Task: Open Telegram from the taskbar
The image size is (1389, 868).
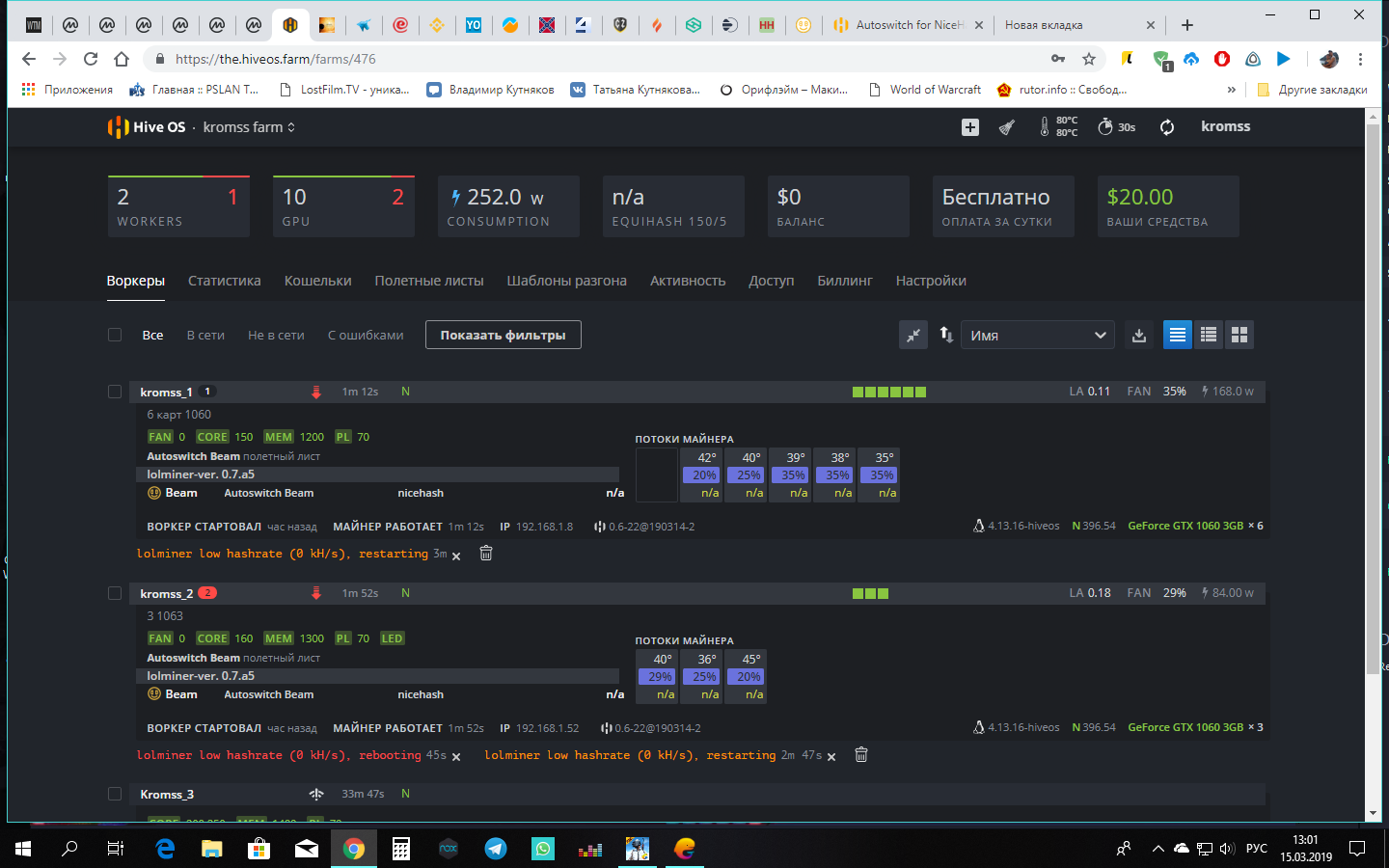Action: pyautogui.click(x=496, y=849)
